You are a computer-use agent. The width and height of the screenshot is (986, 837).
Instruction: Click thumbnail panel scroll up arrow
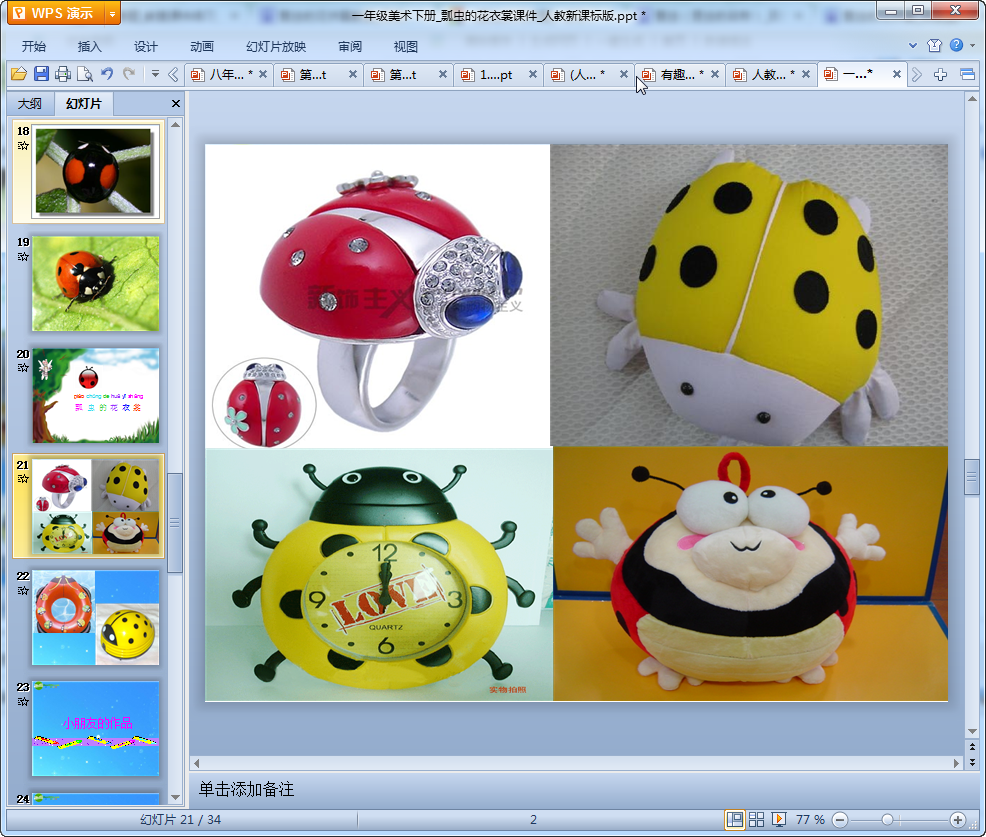[x=175, y=125]
